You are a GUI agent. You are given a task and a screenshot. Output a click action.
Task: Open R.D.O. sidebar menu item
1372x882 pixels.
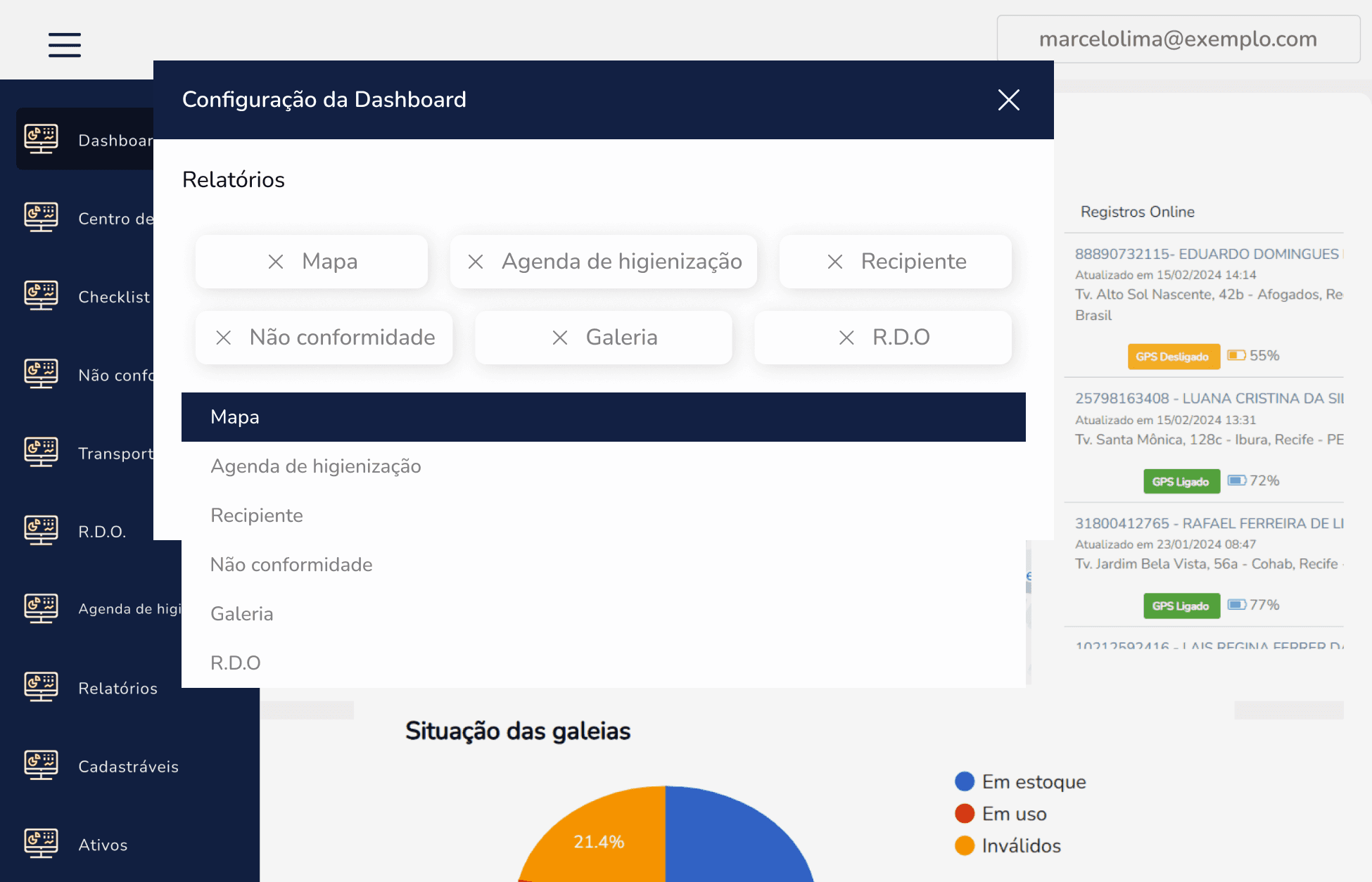(102, 532)
